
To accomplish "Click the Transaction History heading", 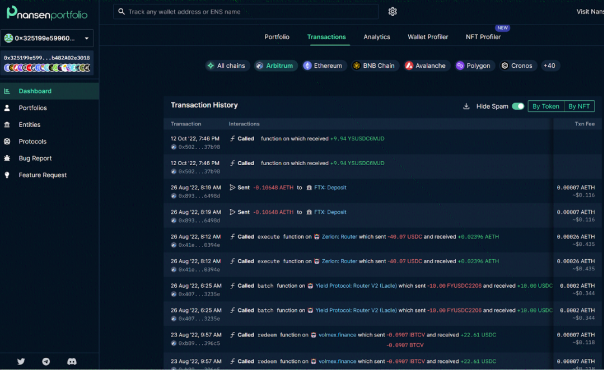I will click(x=204, y=105).
